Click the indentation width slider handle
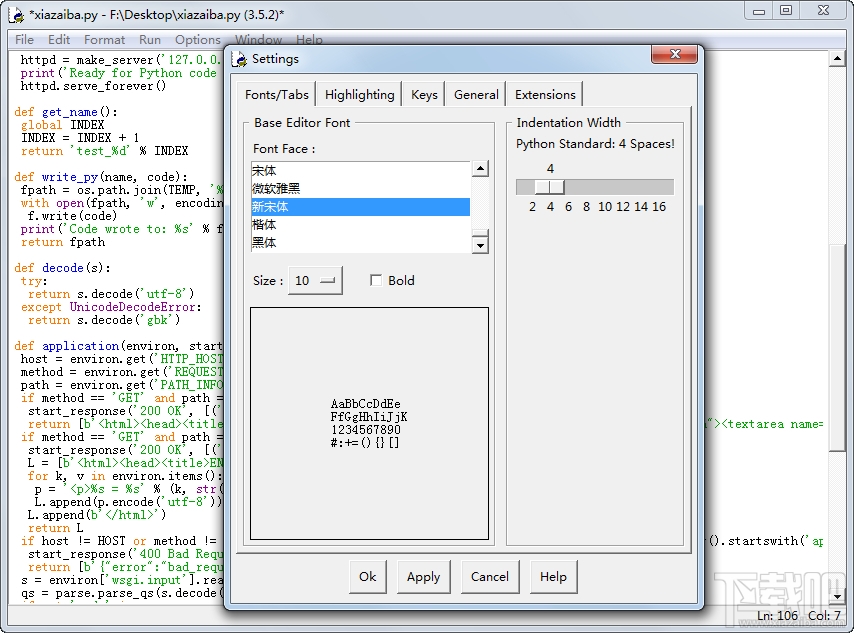This screenshot has width=854, height=633. (x=549, y=187)
